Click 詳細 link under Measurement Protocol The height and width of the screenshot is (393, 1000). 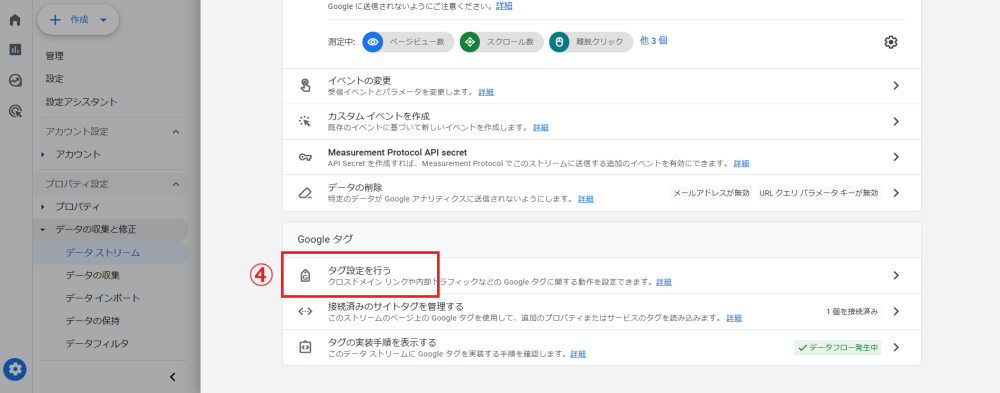click(741, 163)
